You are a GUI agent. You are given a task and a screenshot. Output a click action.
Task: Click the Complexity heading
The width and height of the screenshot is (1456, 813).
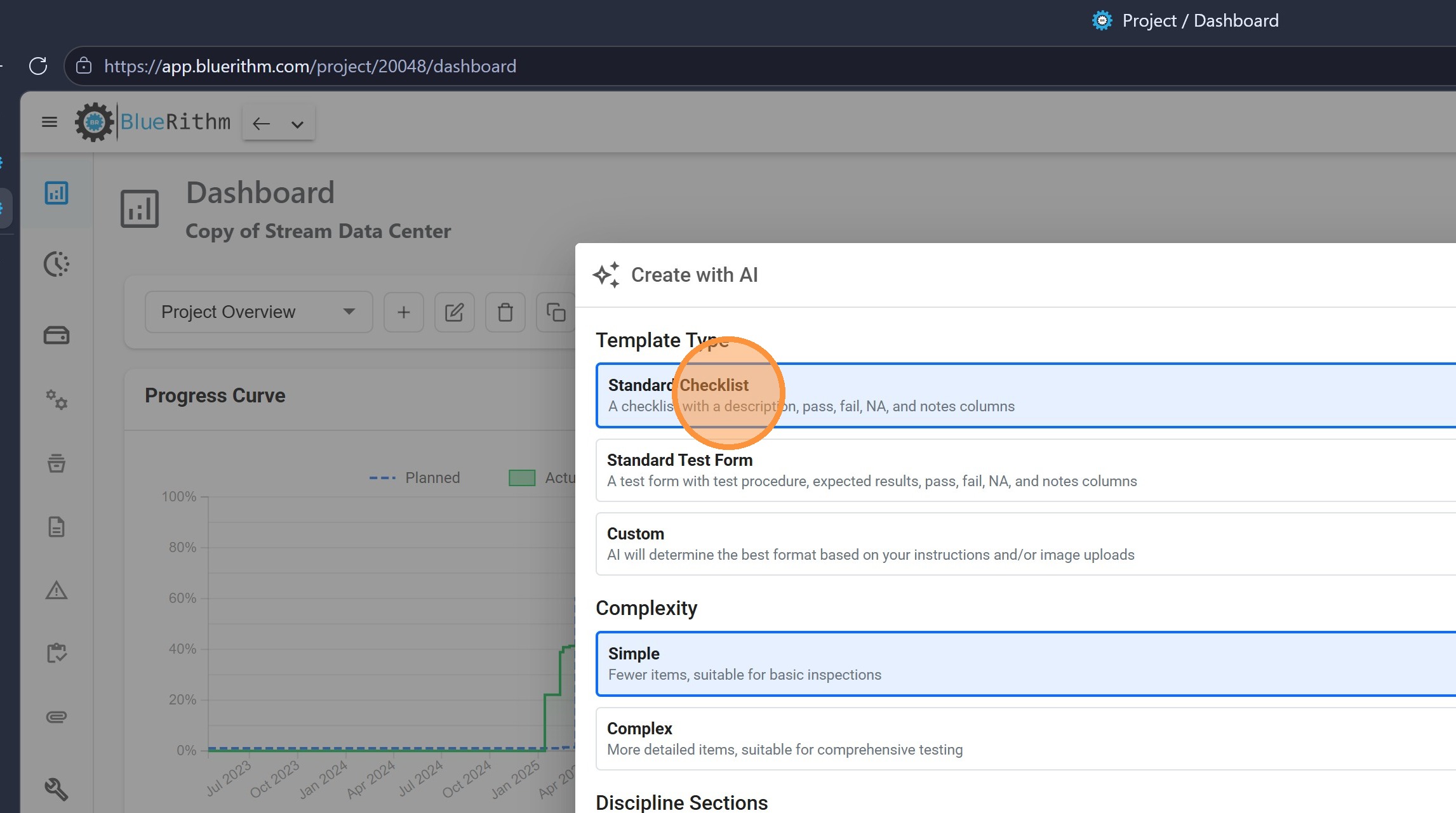click(646, 608)
